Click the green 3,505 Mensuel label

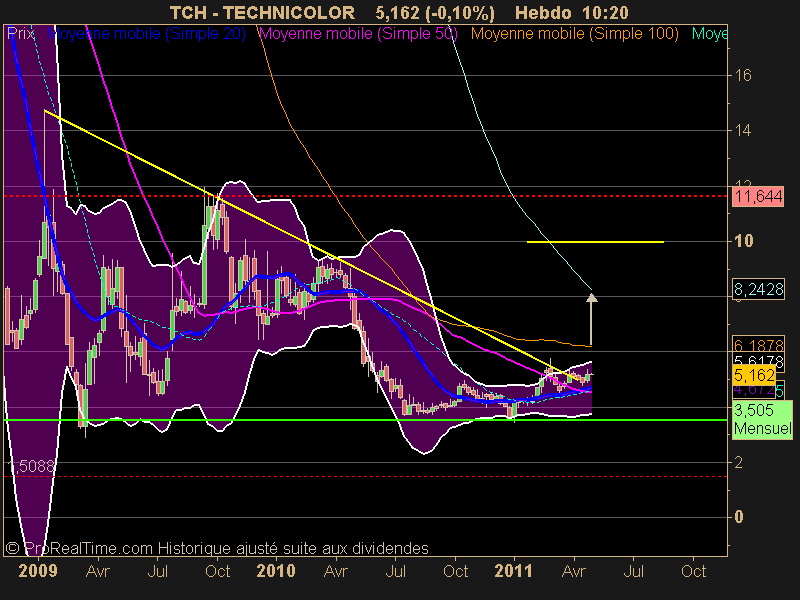pos(763,419)
